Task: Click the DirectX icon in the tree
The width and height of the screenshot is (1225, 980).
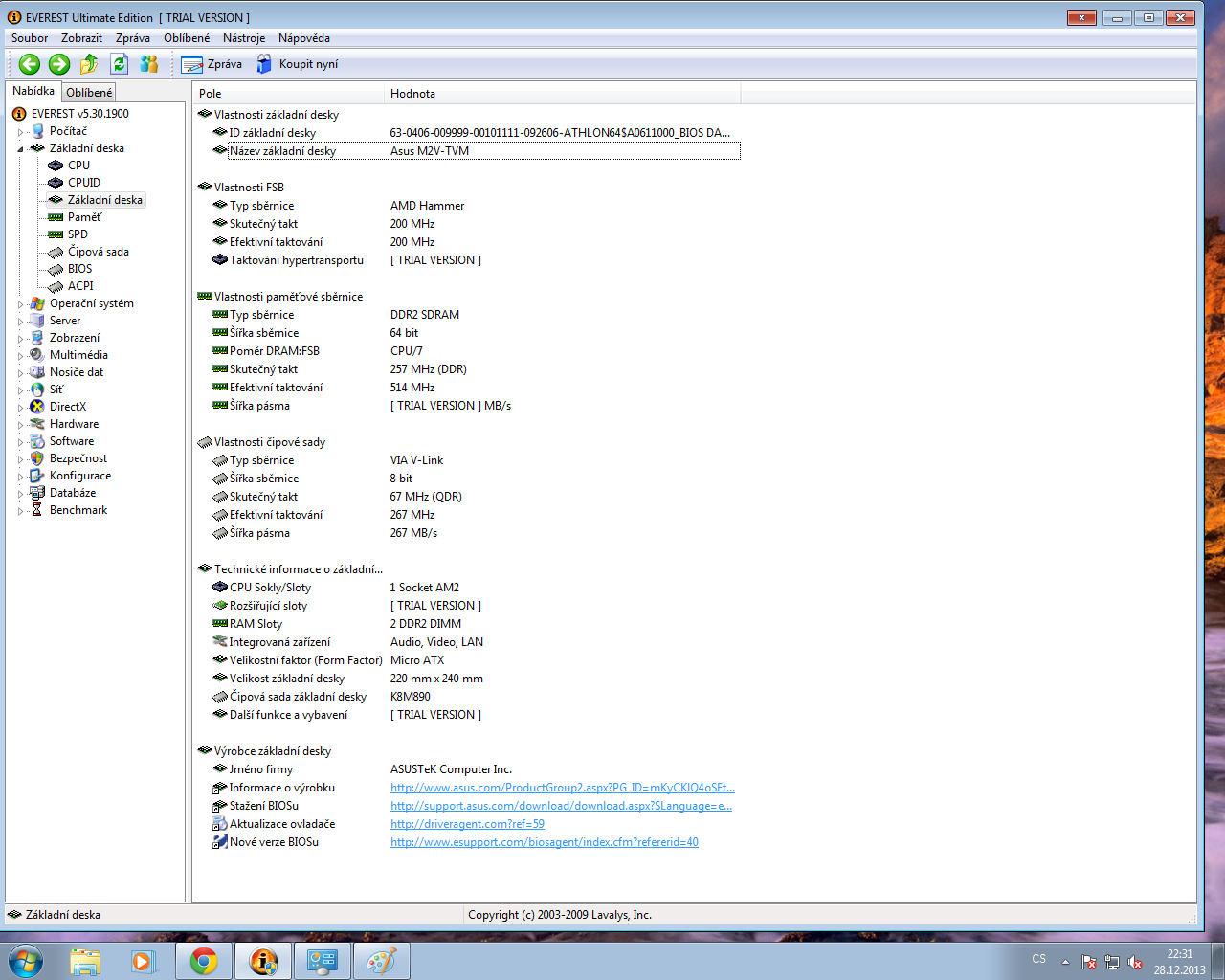Action: 37,407
